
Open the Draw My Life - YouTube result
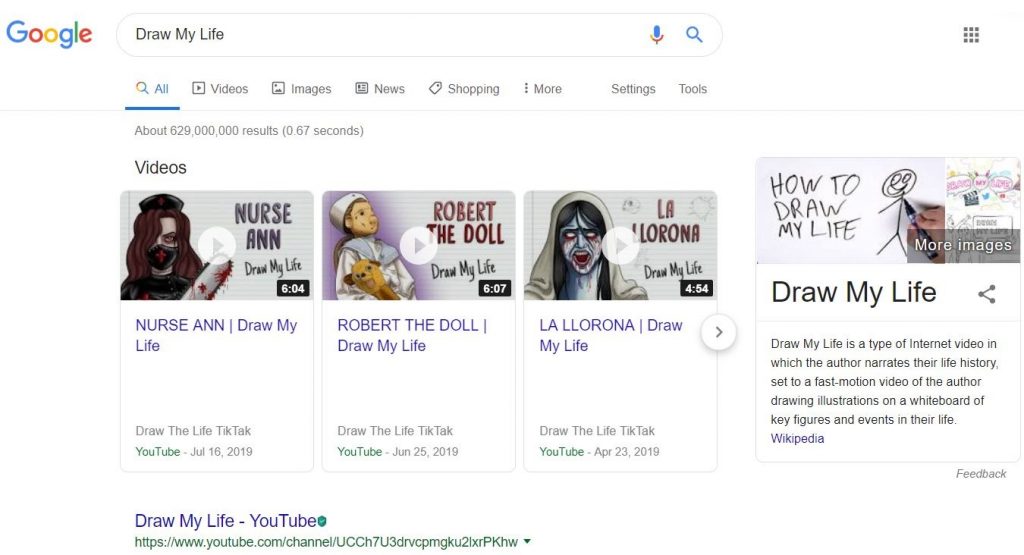[225, 520]
